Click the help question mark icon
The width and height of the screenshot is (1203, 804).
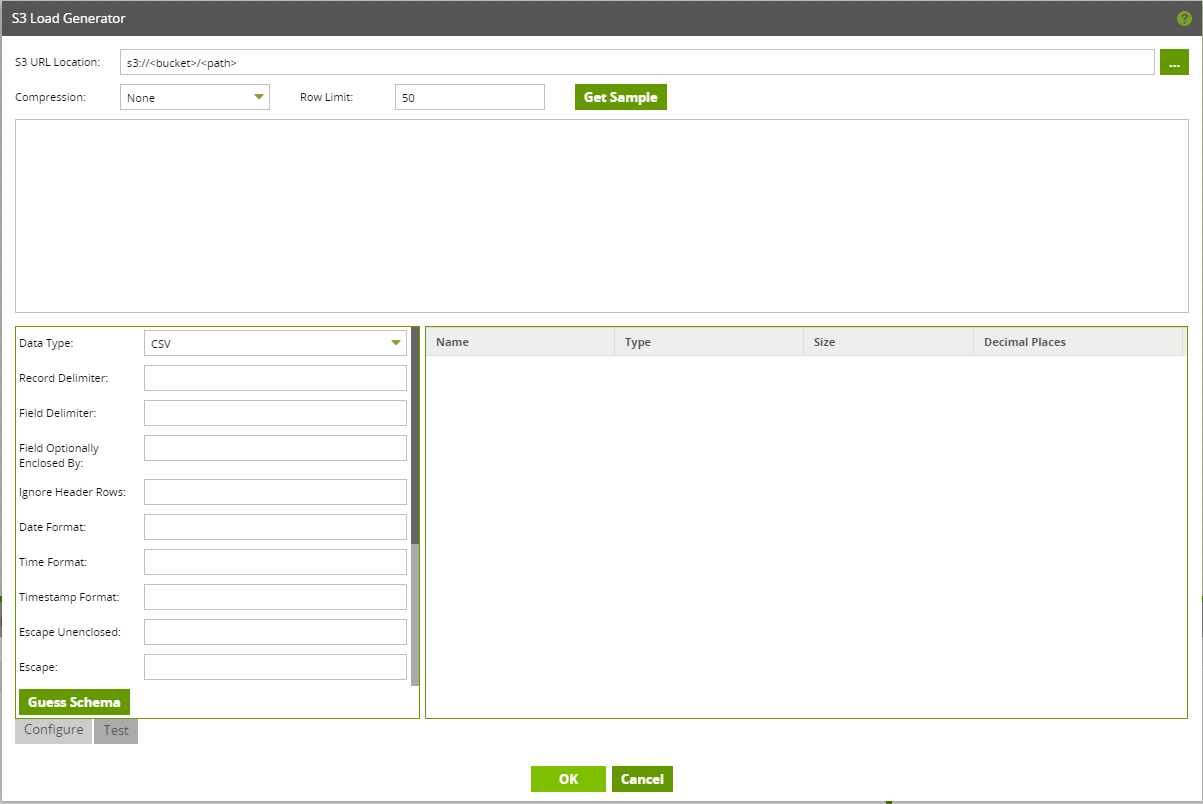point(1184,18)
